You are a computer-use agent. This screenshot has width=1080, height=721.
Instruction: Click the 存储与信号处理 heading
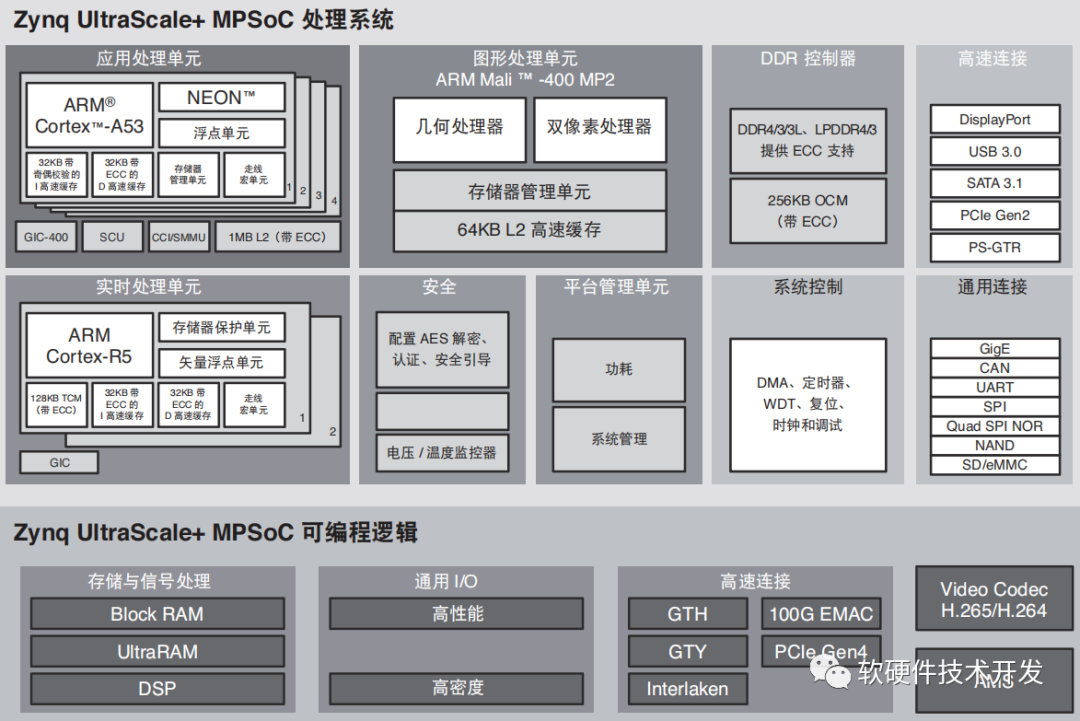point(149,581)
